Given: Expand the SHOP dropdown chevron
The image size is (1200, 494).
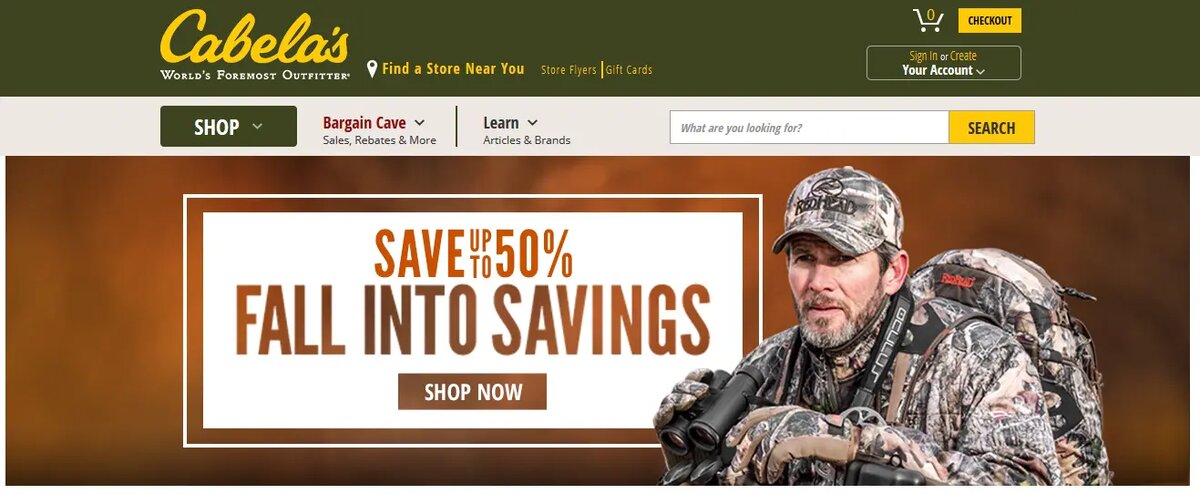Looking at the screenshot, I should [x=257, y=127].
